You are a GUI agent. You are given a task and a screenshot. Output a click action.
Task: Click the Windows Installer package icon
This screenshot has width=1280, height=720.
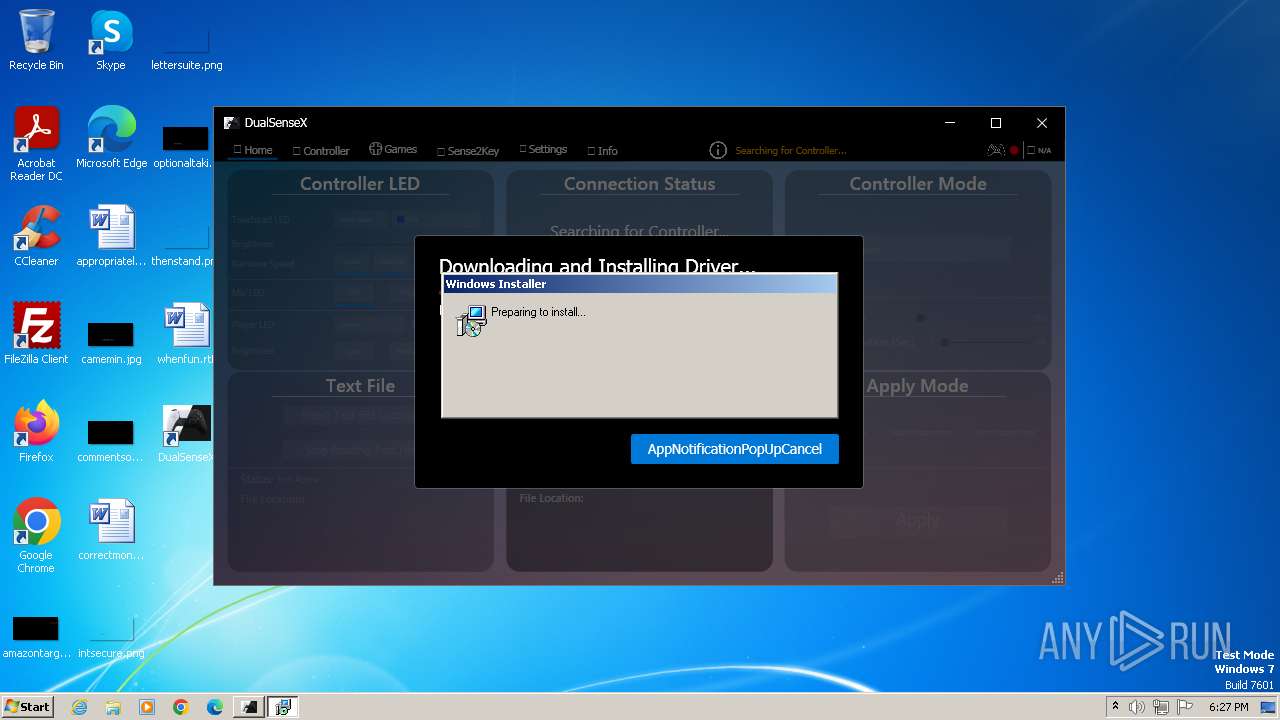[x=471, y=320]
